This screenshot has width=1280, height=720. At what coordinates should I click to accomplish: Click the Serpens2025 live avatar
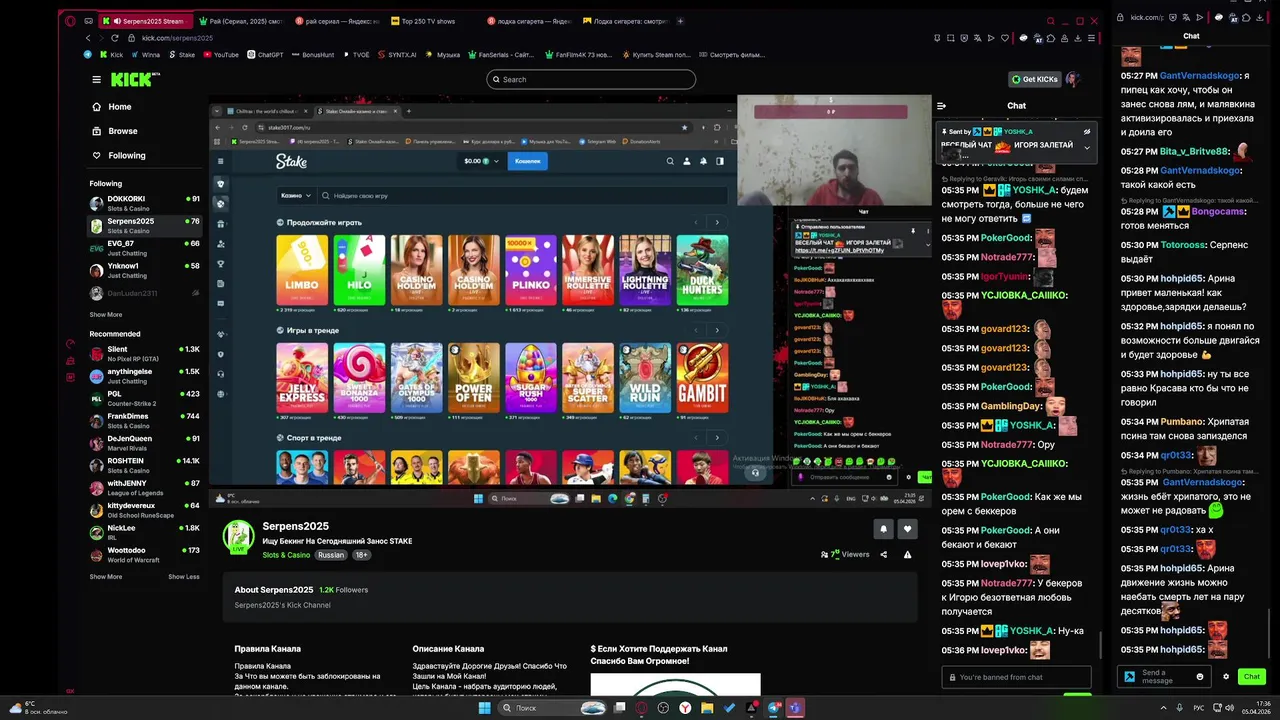tap(238, 537)
